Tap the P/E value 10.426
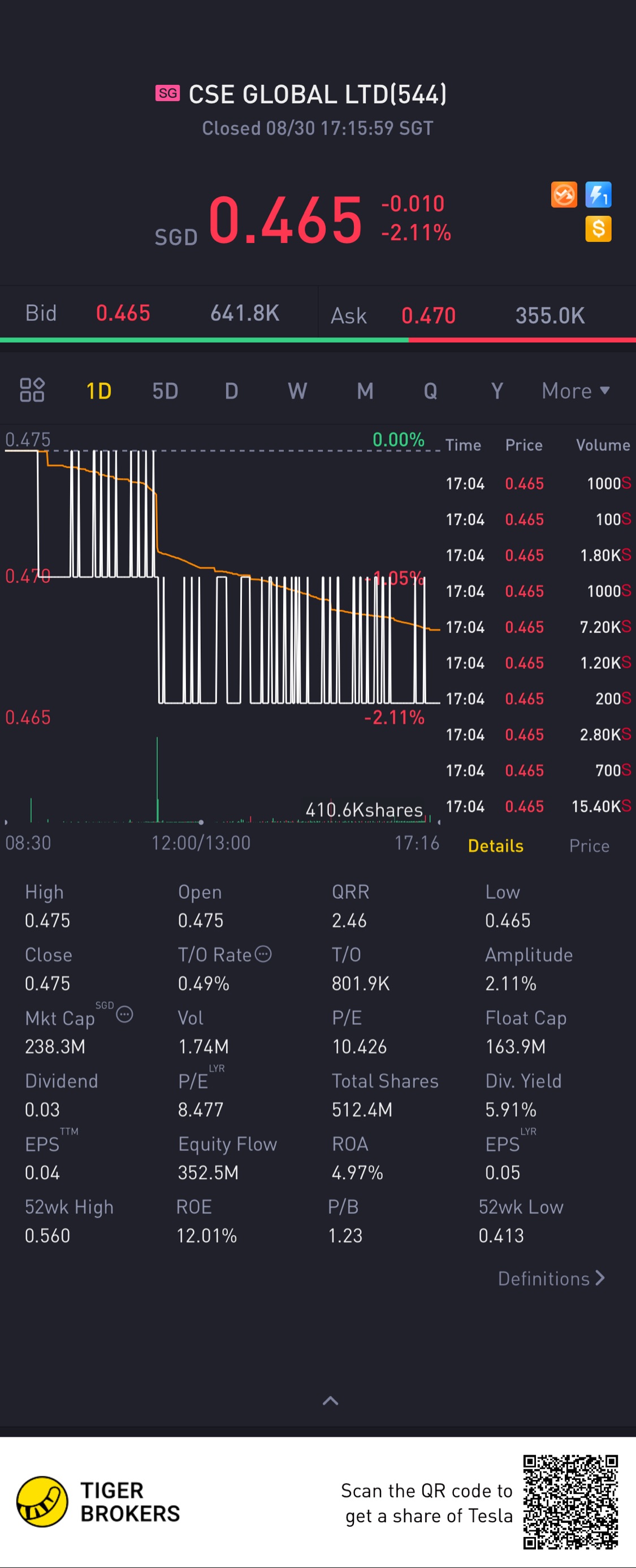 [x=359, y=1046]
